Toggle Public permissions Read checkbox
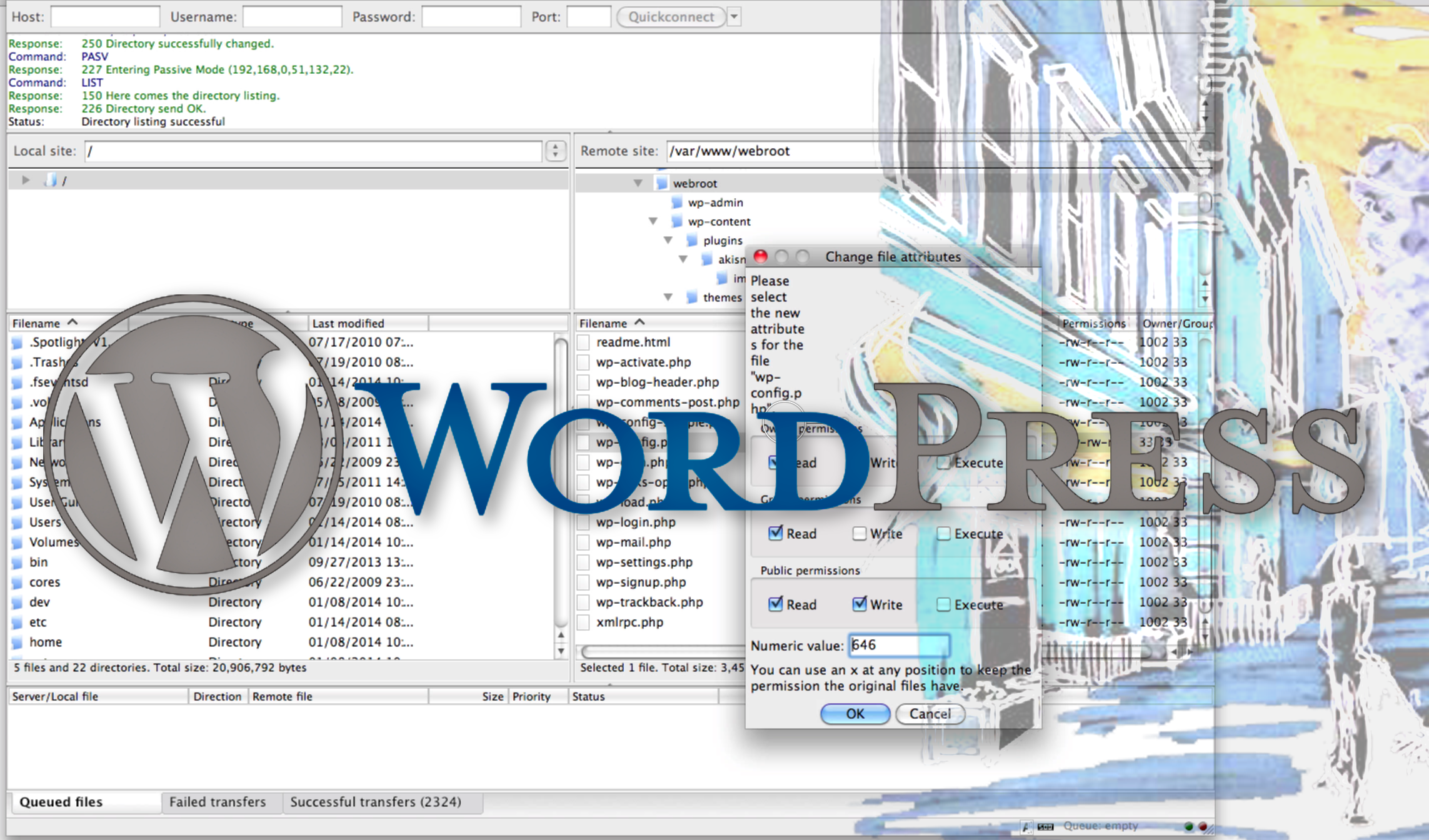The height and width of the screenshot is (840, 1429). pyautogui.click(x=775, y=604)
